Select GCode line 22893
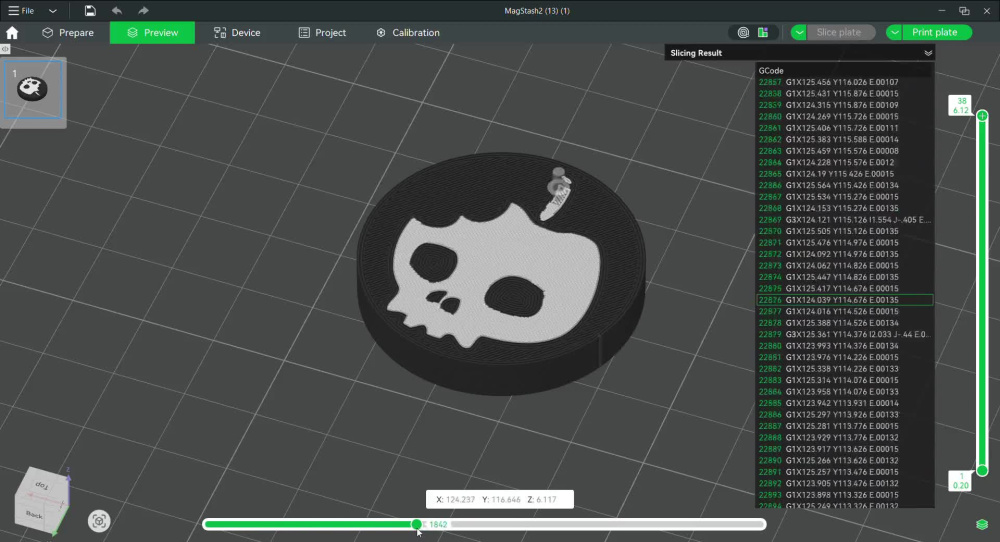This screenshot has width=1000, height=542. (844, 495)
